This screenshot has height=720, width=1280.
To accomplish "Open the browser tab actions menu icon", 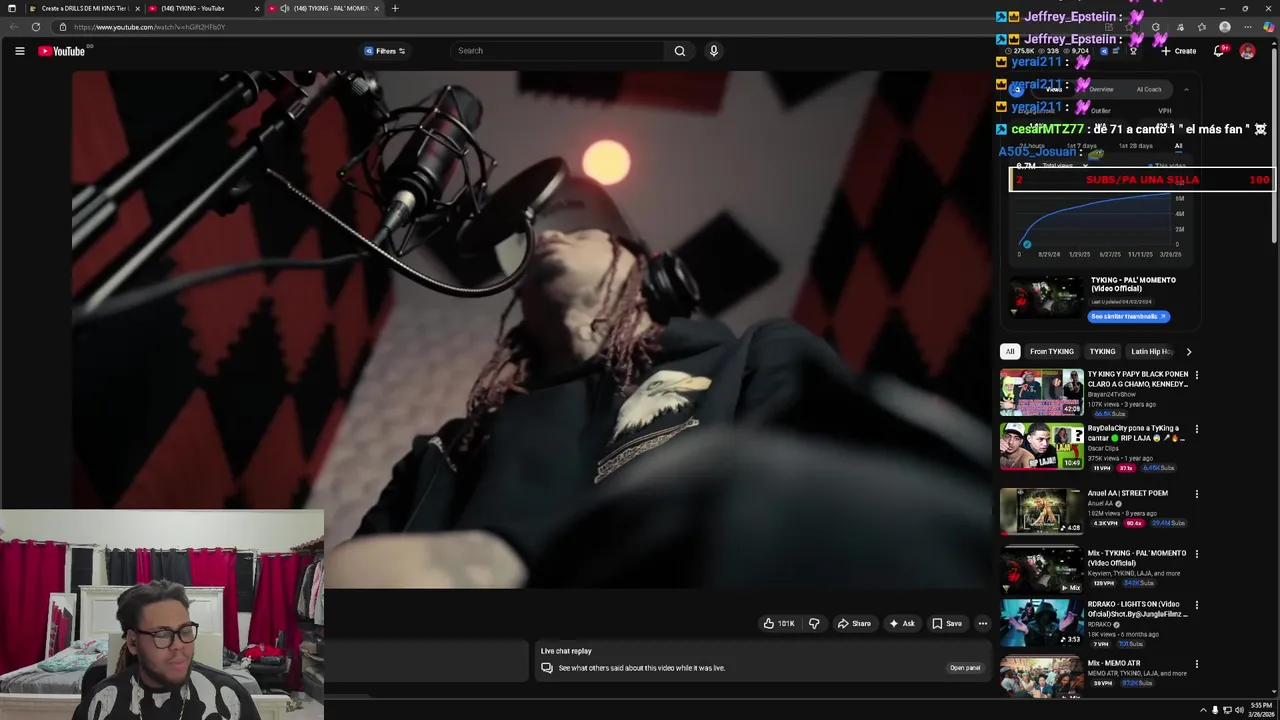I will pos(11,8).
